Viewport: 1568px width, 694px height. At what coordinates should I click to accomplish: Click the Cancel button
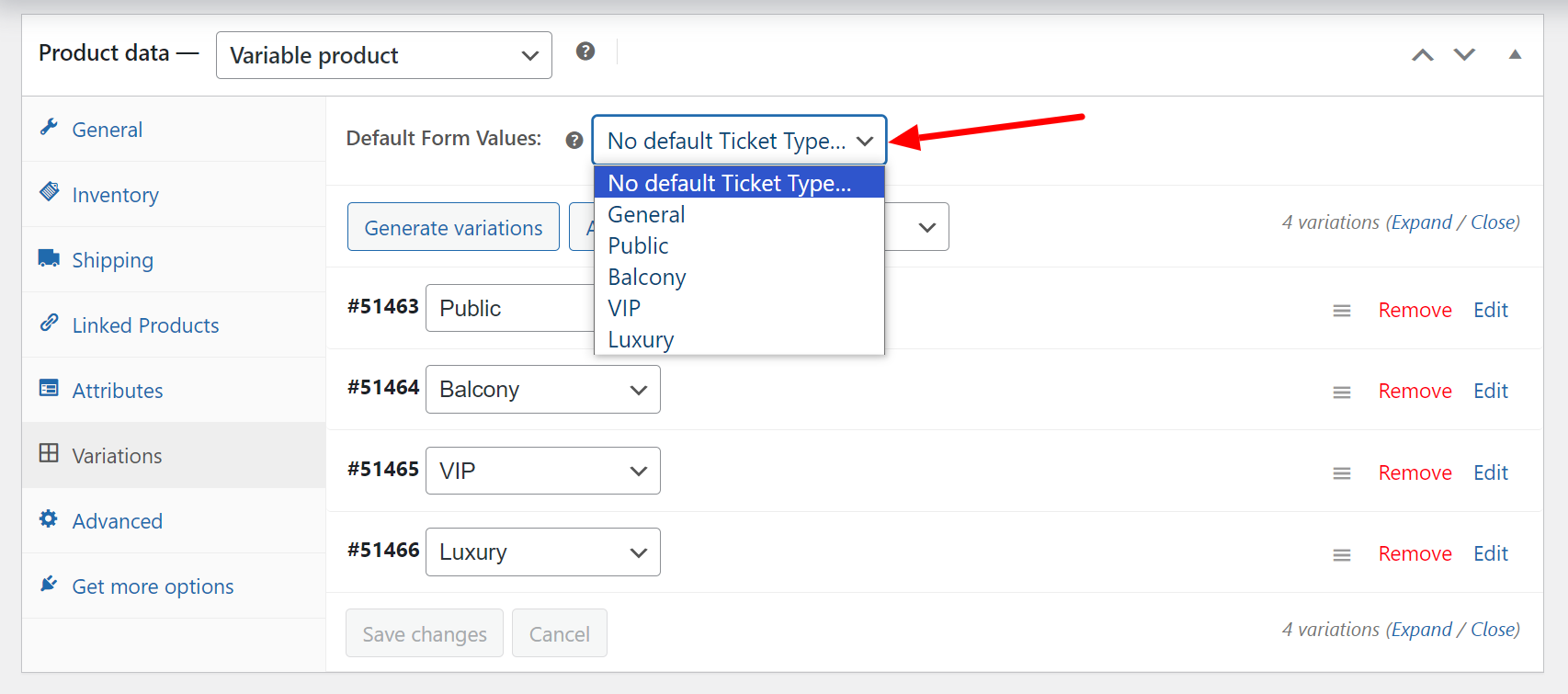560,633
